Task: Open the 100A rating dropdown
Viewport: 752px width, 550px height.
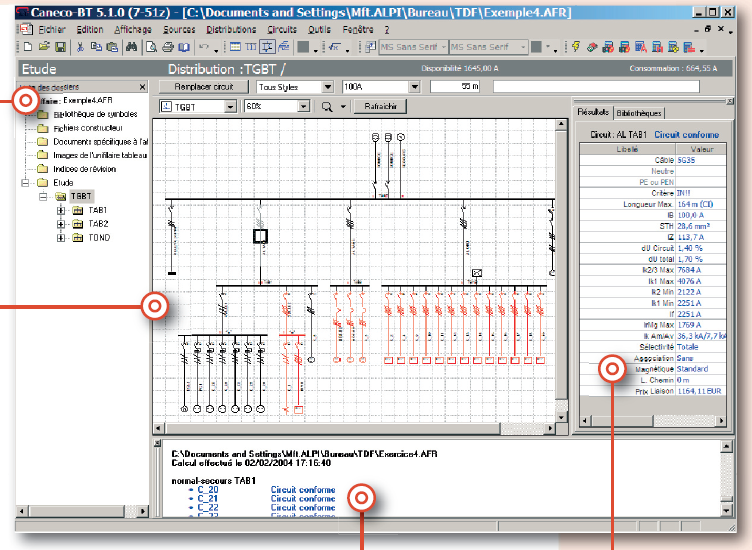Action: 415,87
